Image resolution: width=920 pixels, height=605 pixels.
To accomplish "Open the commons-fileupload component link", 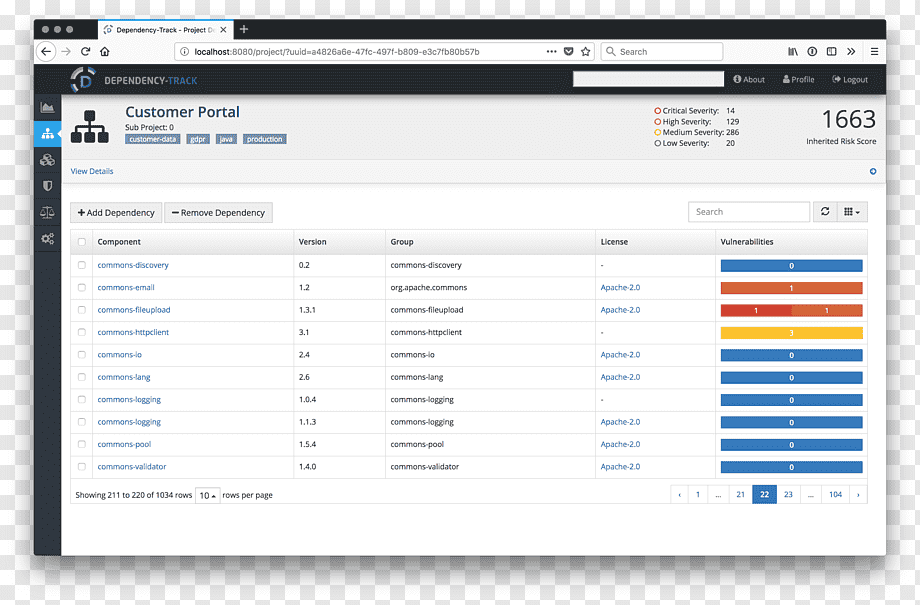I will pos(134,310).
